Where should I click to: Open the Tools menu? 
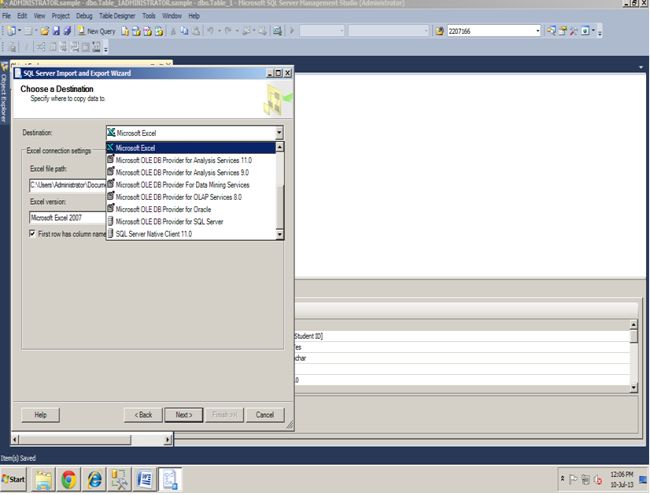click(149, 16)
